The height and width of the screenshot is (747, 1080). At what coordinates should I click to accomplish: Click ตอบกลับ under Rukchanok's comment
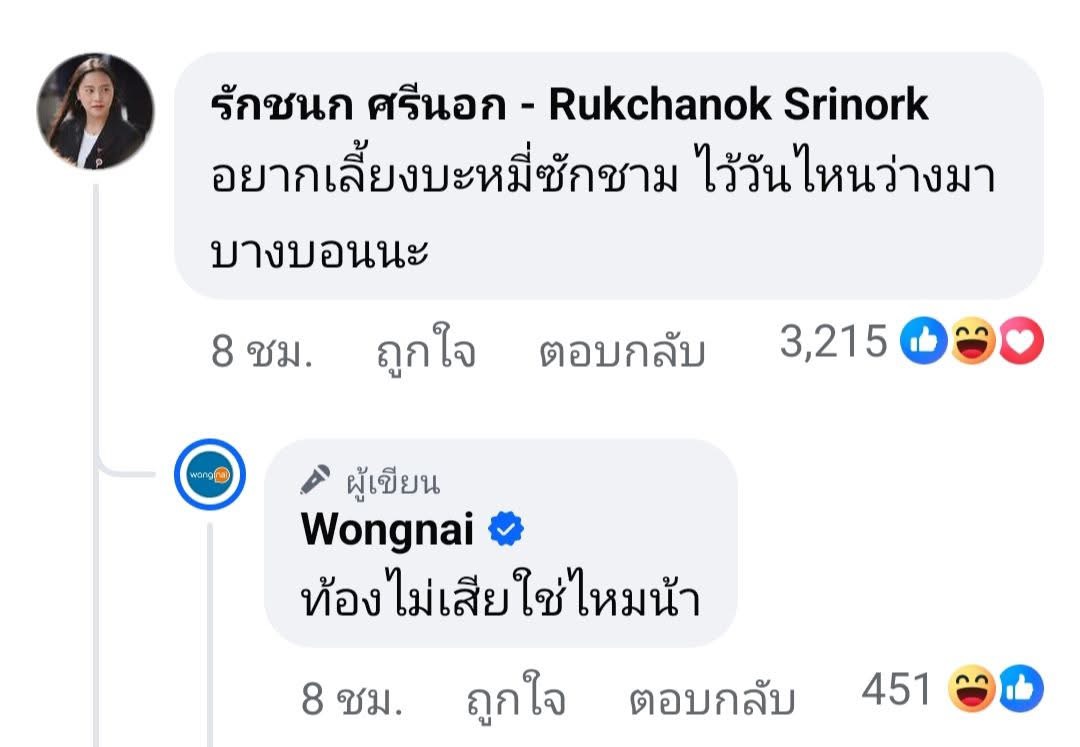(622, 352)
